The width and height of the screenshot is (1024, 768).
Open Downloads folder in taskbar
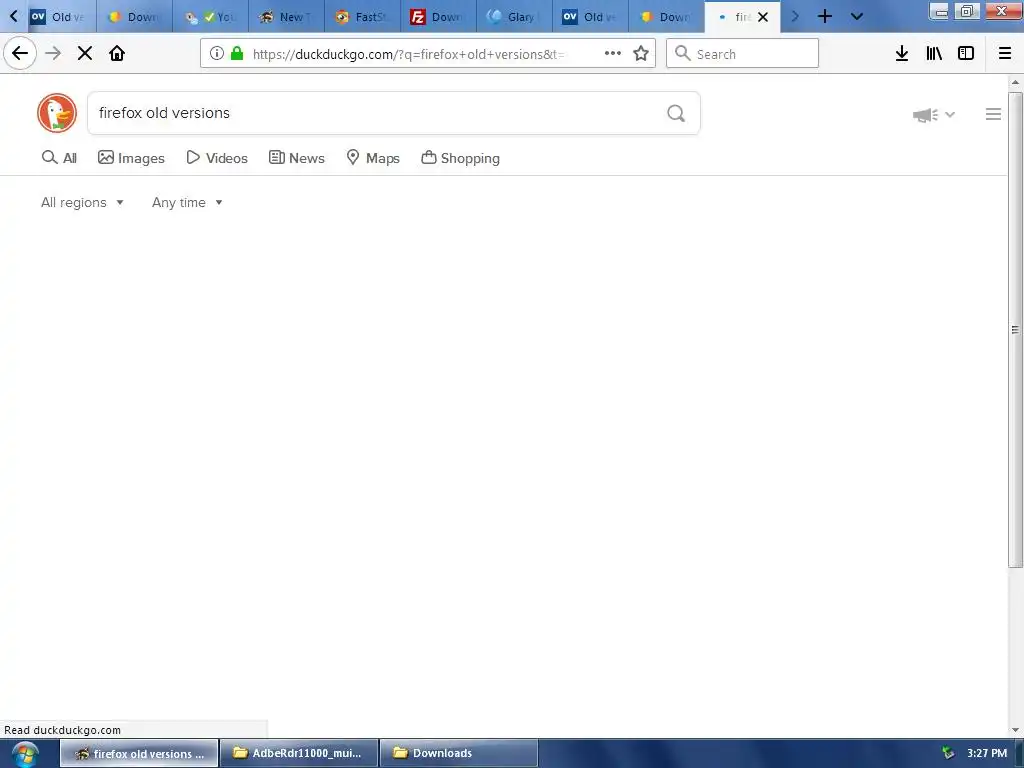point(458,753)
